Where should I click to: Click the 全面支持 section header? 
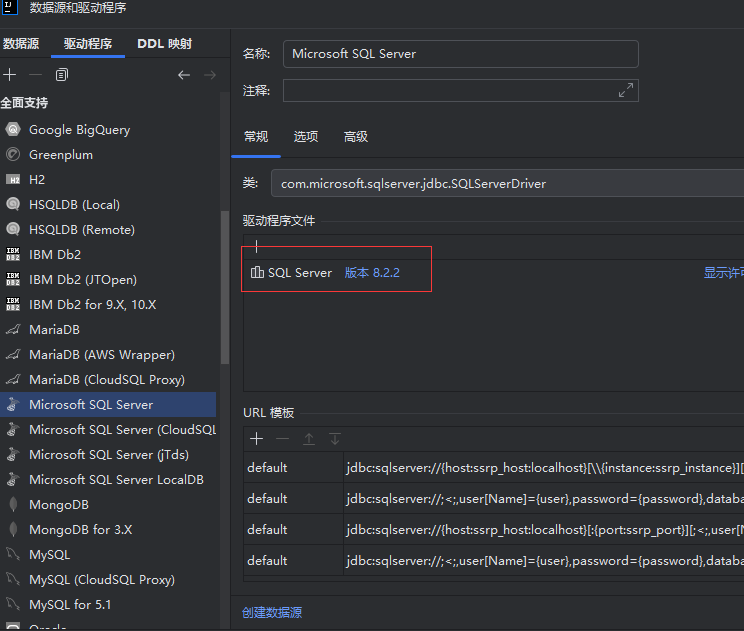[24, 102]
